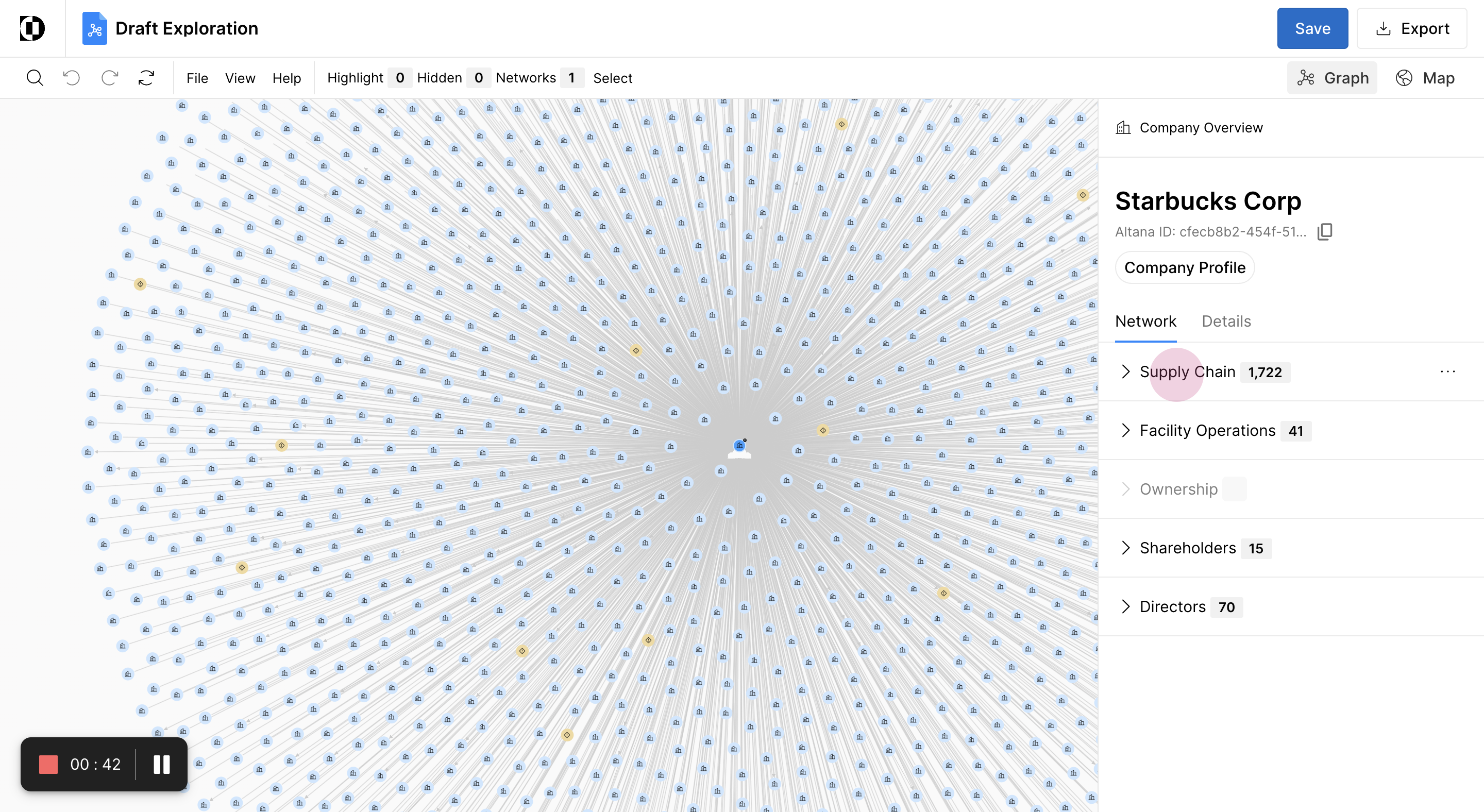
Task: Click the central Starbucks node
Action: click(x=739, y=446)
